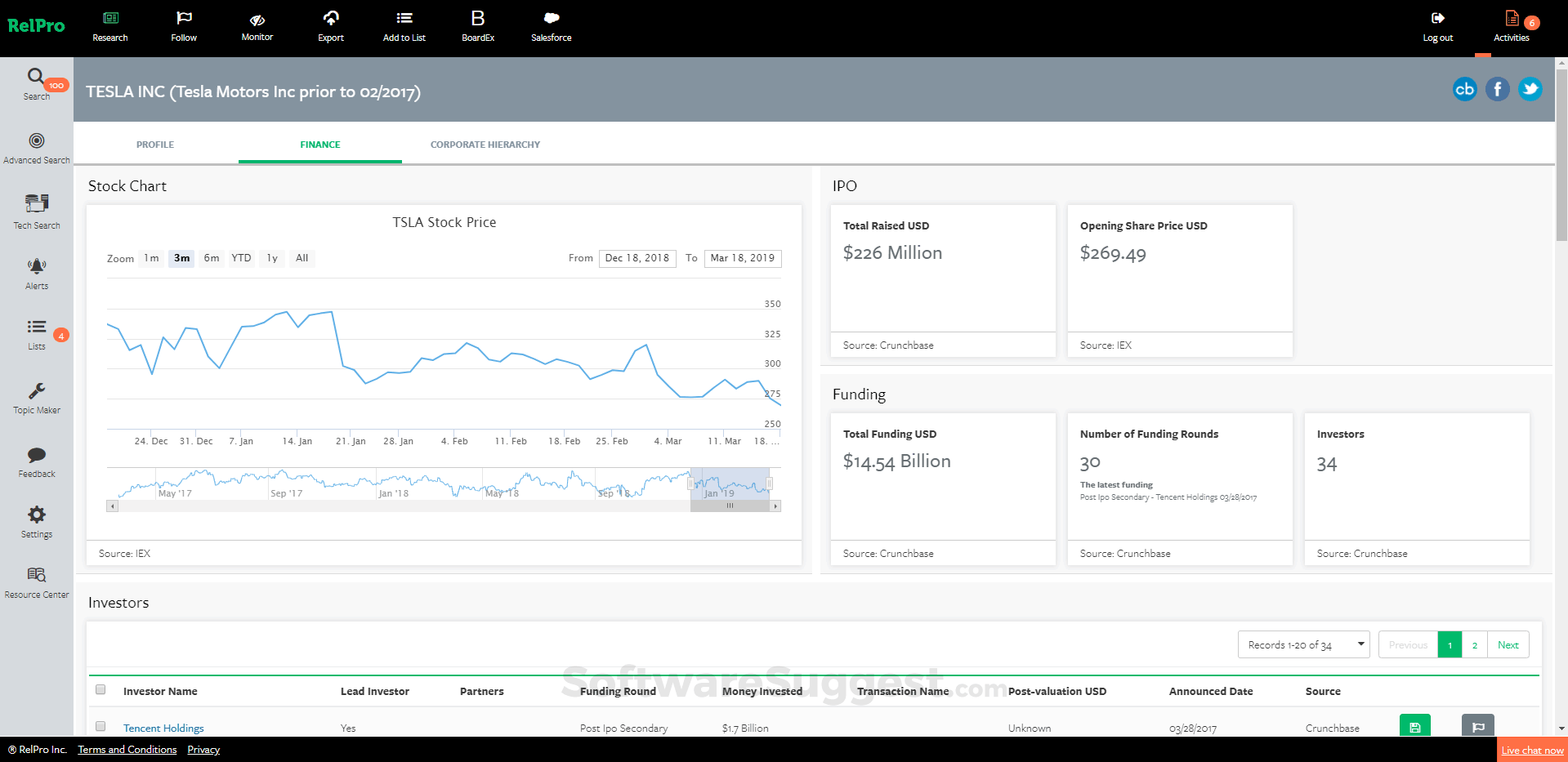Launch Topic Maker from the sidebar
Viewport: 1568px width, 762px height.
[36, 396]
